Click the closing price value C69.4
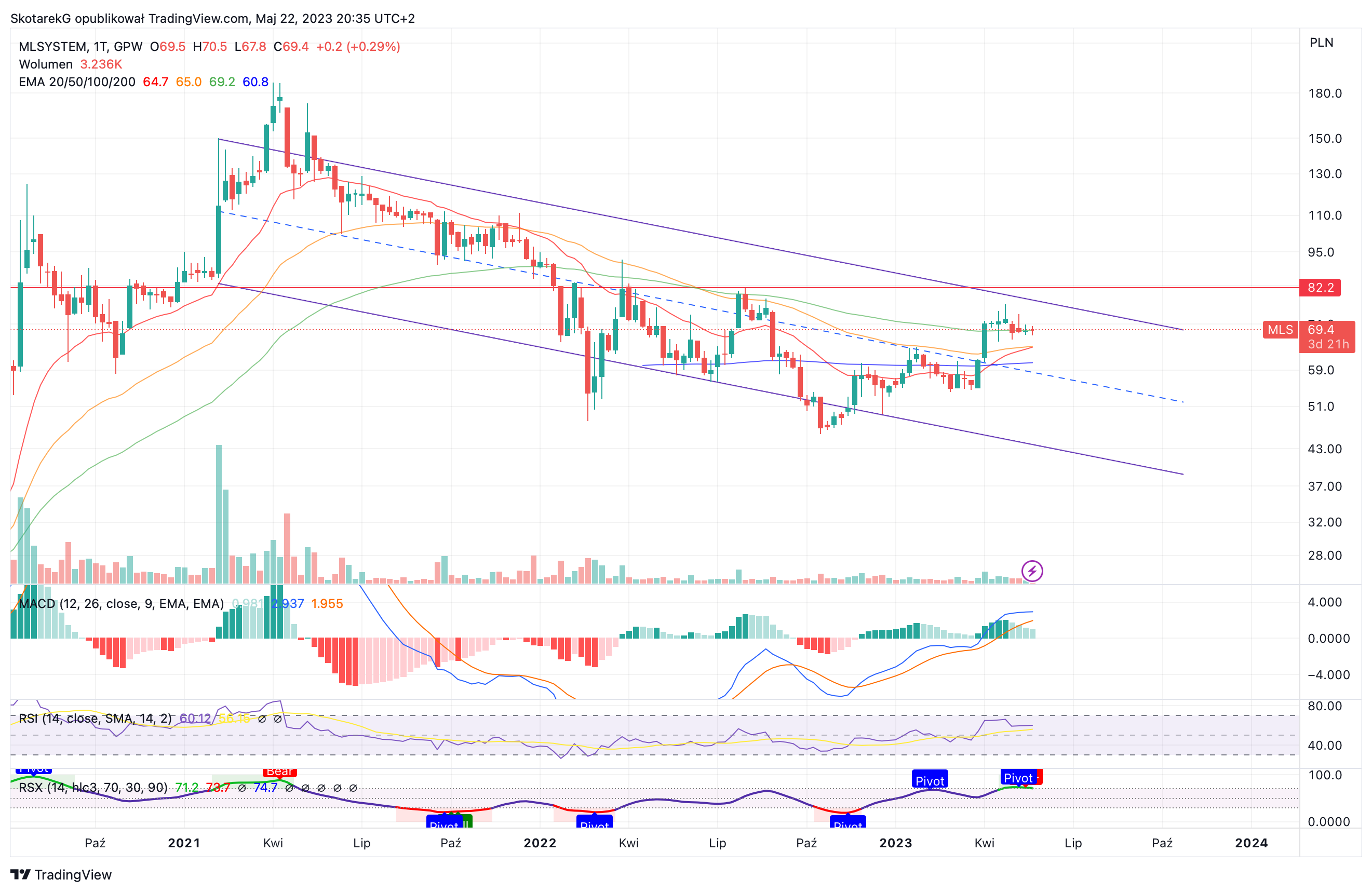 click(291, 47)
